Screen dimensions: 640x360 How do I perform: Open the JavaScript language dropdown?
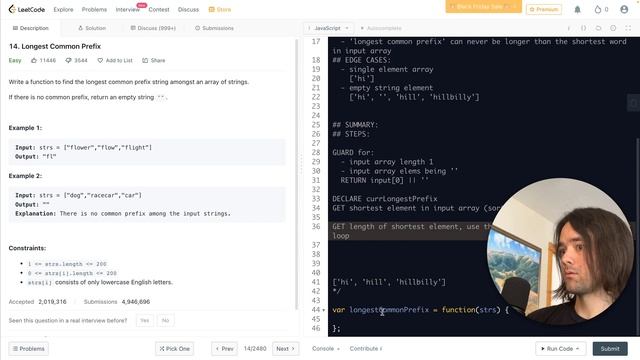[x=329, y=28]
